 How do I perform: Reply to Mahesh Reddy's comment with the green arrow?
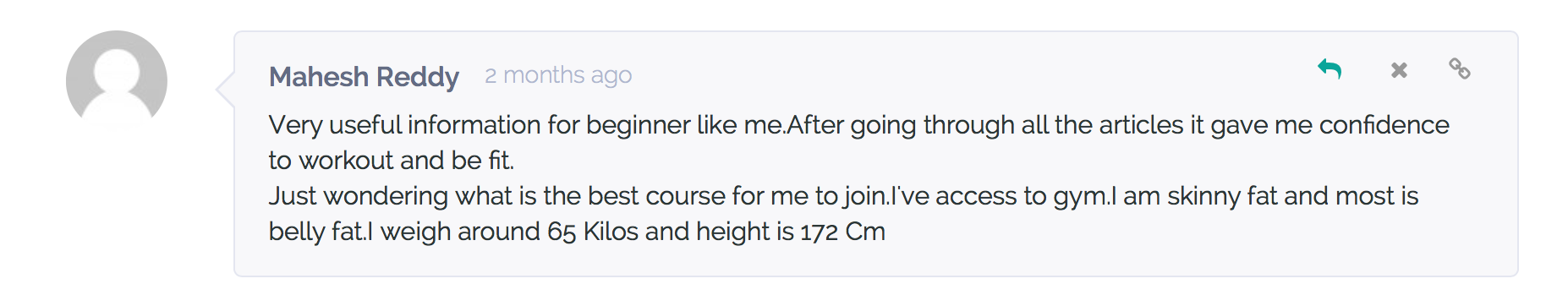(1330, 68)
